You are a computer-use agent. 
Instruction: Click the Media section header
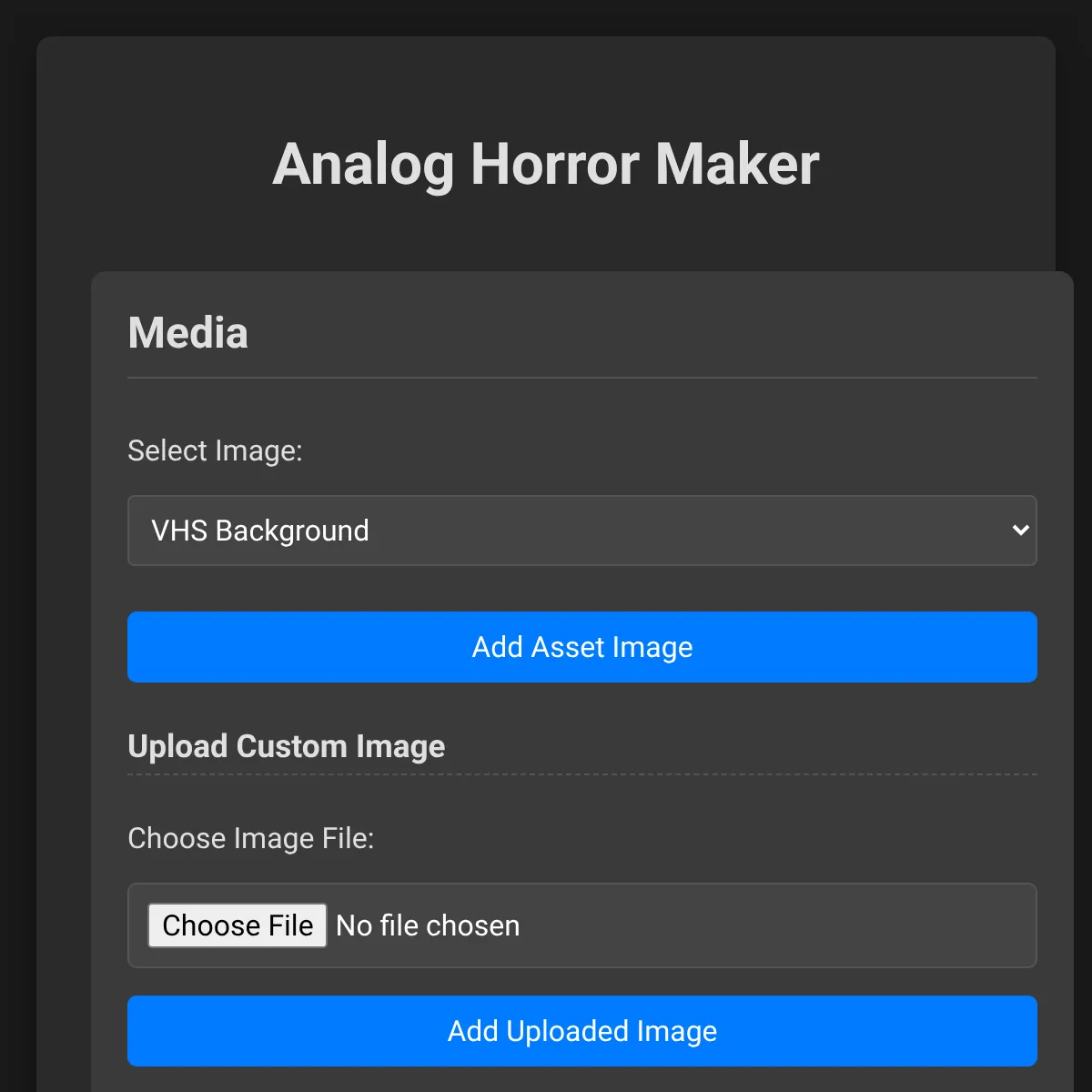pos(187,332)
